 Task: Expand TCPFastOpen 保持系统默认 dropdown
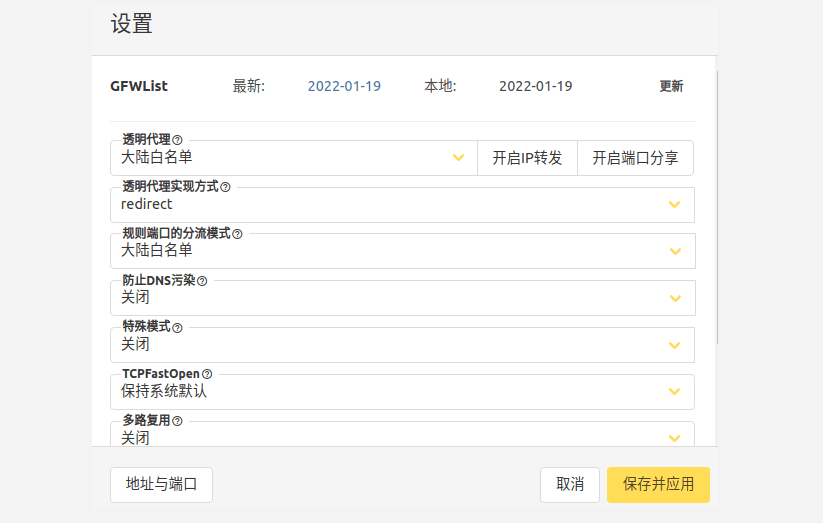[x=401, y=392]
